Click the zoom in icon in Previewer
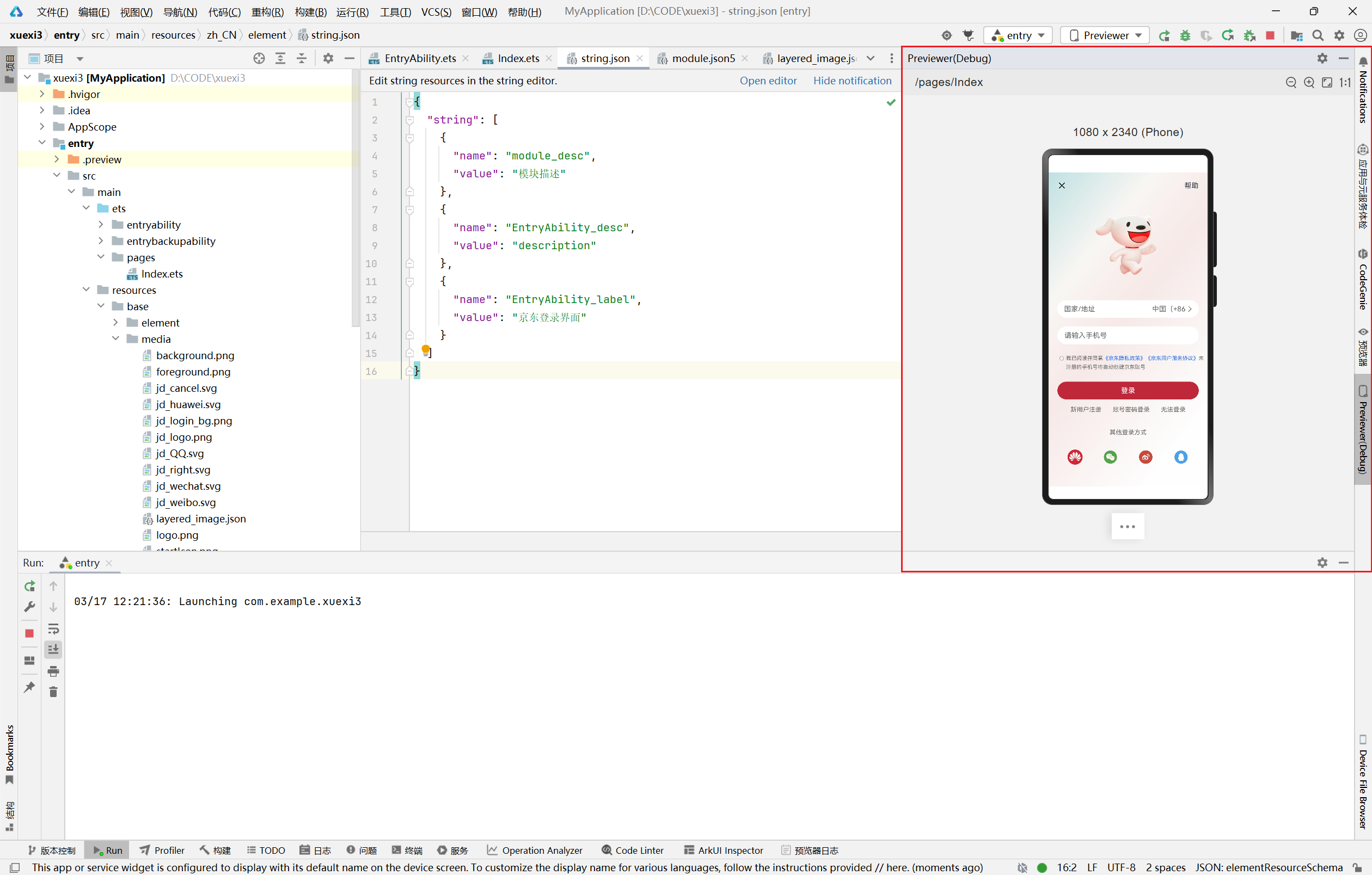The height and width of the screenshot is (875, 1372). 1309,83
